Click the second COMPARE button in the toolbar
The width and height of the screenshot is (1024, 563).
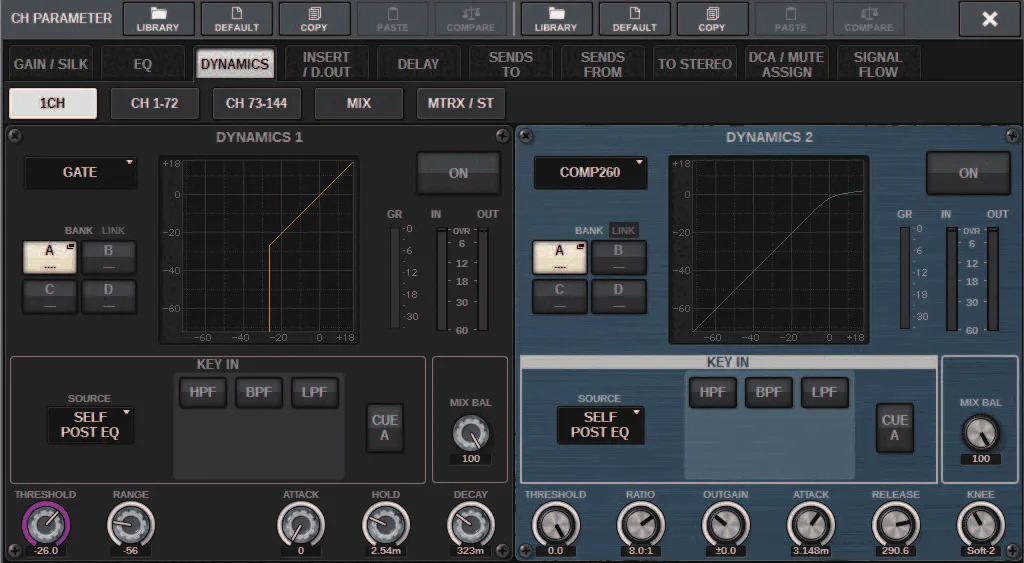tap(869, 18)
